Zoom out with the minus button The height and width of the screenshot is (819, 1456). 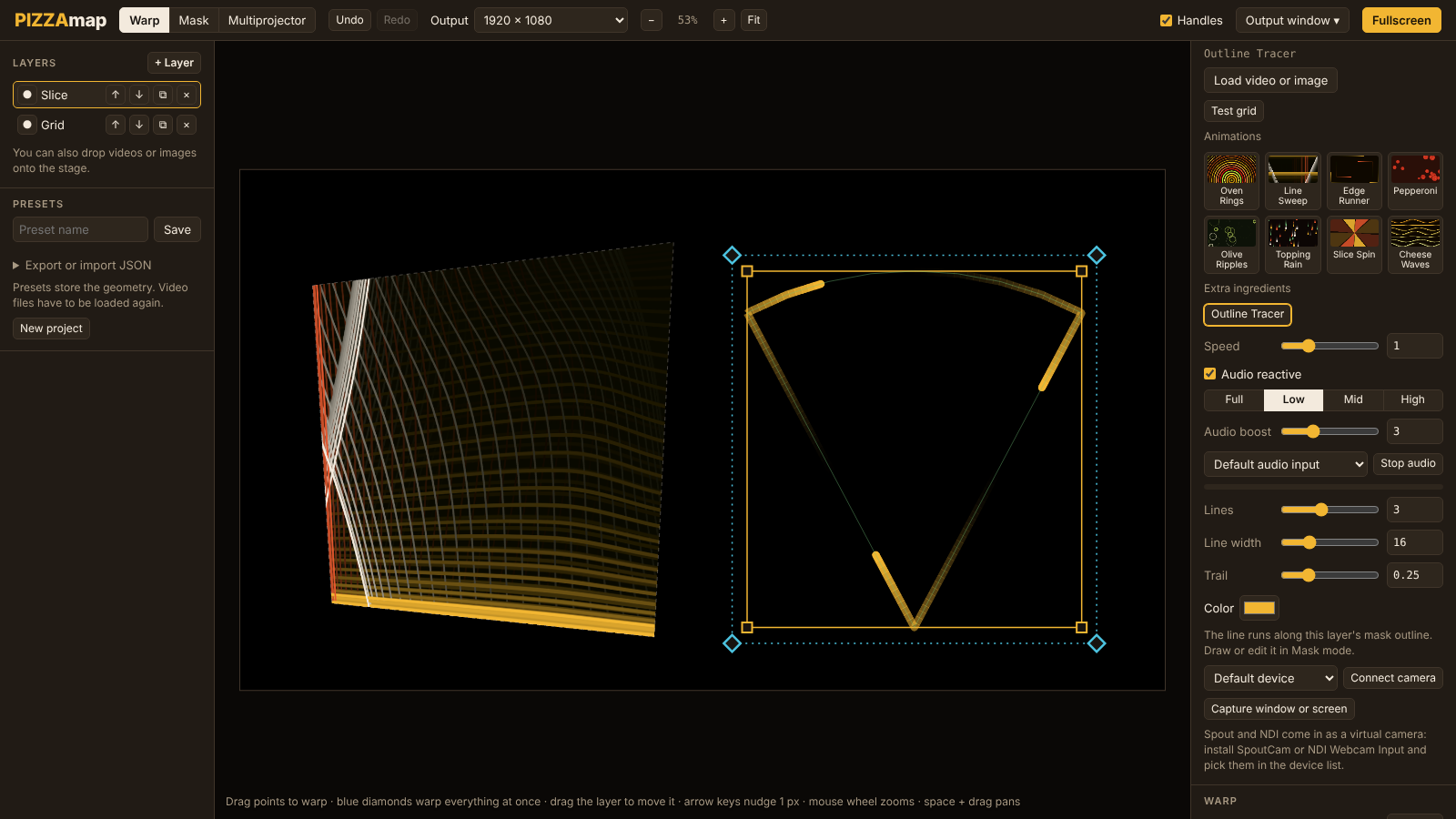coord(652,20)
